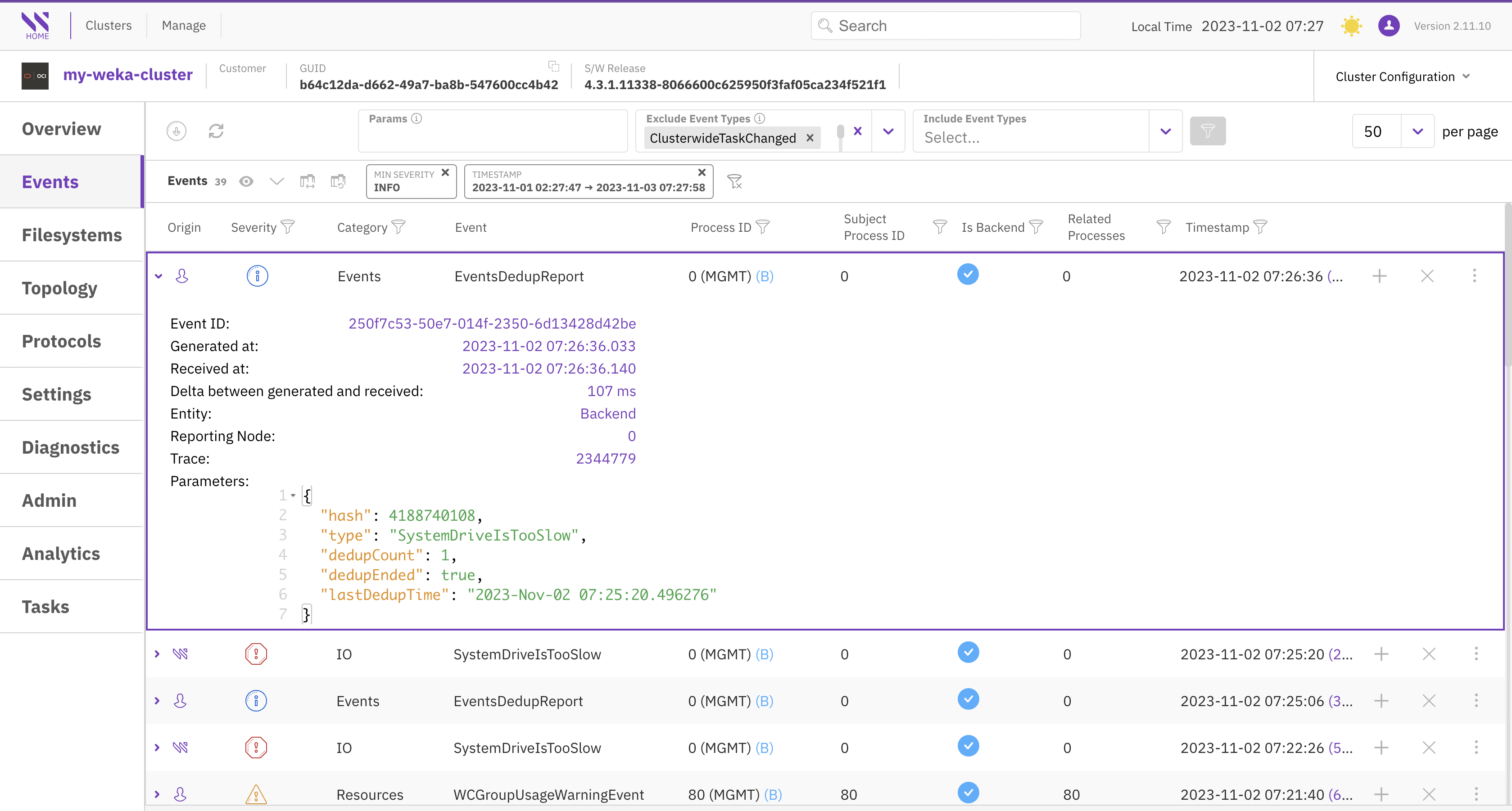Image resolution: width=1512 pixels, height=811 pixels.
Task: Remove the ClusterwideTaskChanged exclude tag
Action: 810,138
